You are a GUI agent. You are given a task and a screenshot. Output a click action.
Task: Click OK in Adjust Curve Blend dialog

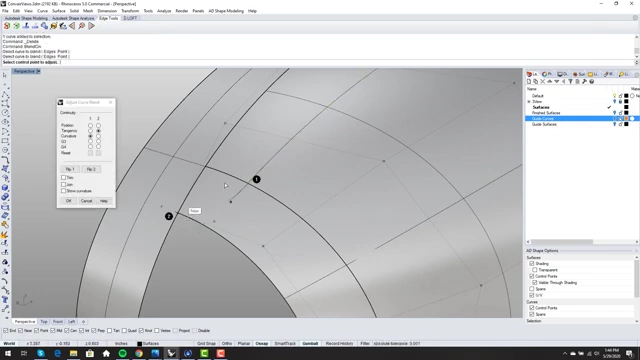point(69,201)
